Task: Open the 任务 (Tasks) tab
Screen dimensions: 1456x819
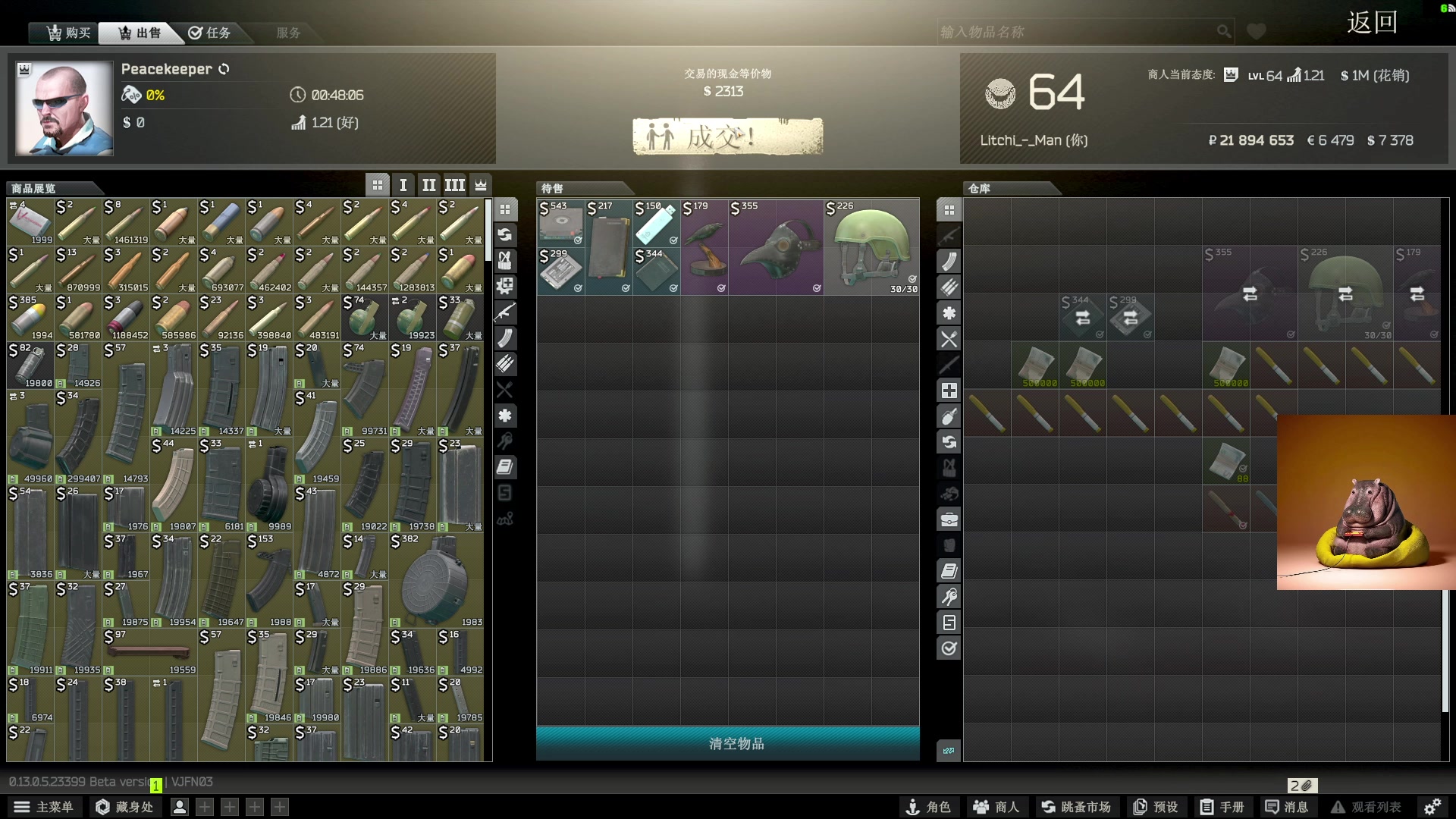Action: pyautogui.click(x=210, y=33)
